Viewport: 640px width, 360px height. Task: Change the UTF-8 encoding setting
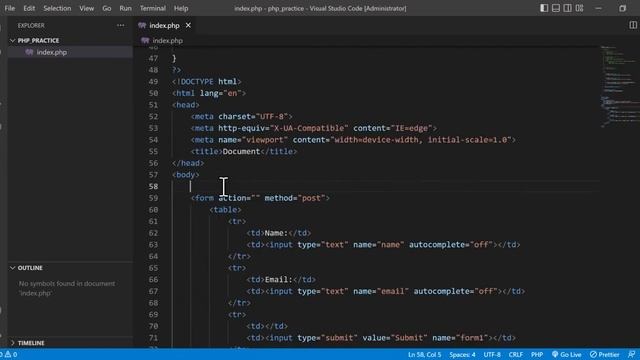click(492, 354)
